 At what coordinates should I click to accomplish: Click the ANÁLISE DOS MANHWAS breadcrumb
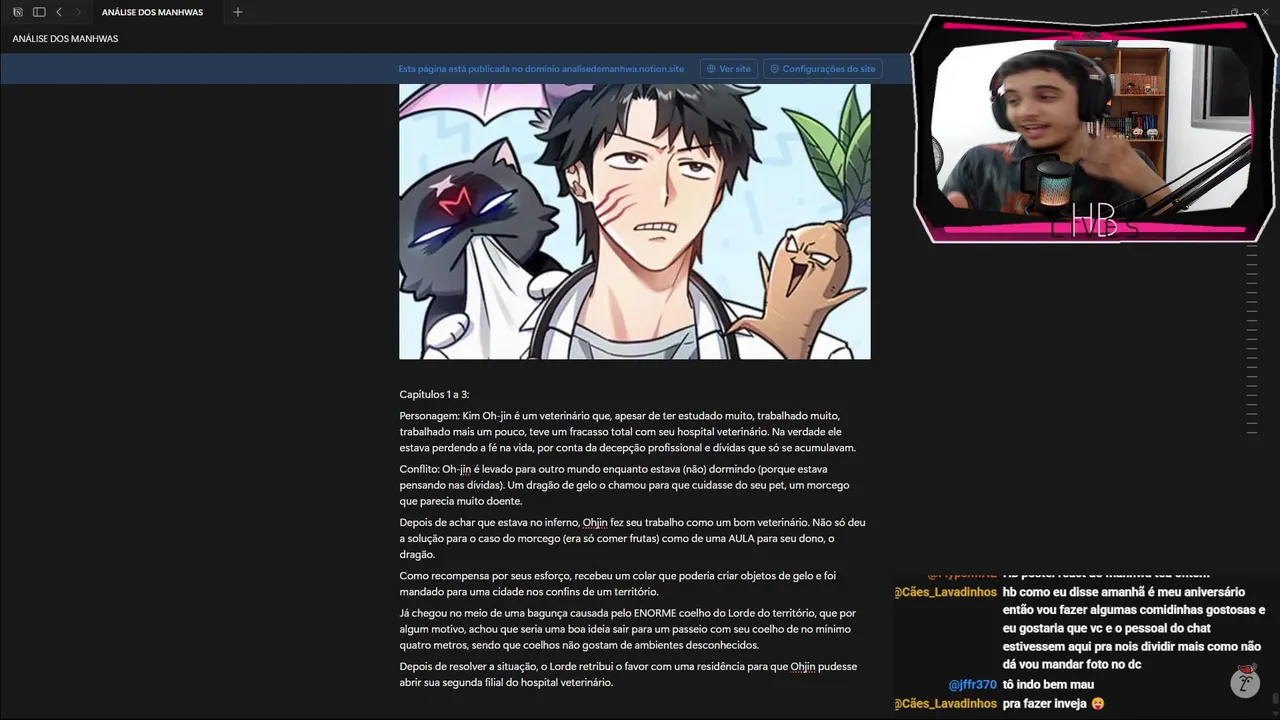pos(65,39)
